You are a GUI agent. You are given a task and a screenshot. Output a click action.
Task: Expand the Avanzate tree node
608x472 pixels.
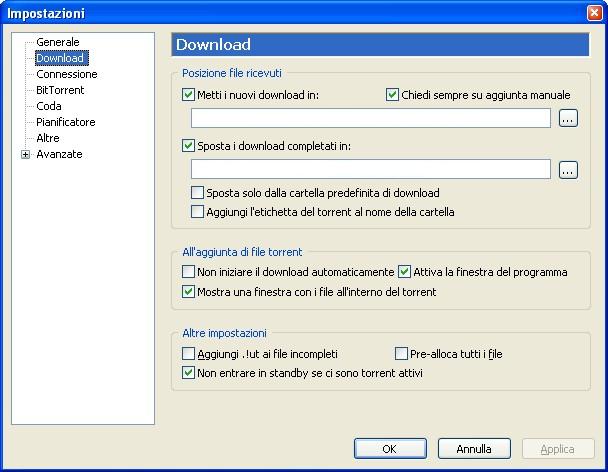[x=25, y=154]
